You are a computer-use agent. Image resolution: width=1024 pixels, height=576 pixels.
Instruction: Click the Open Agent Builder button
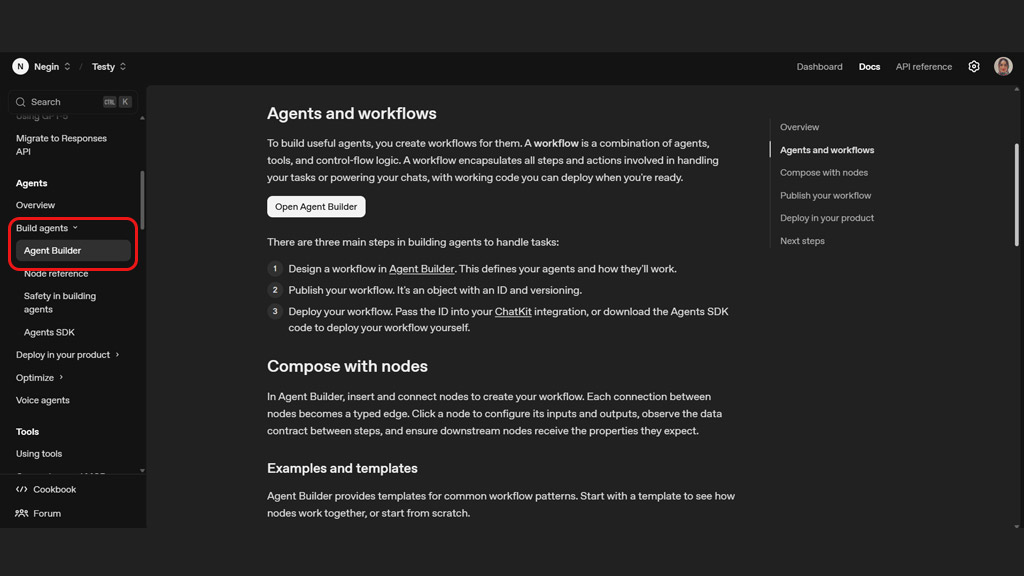click(x=316, y=207)
